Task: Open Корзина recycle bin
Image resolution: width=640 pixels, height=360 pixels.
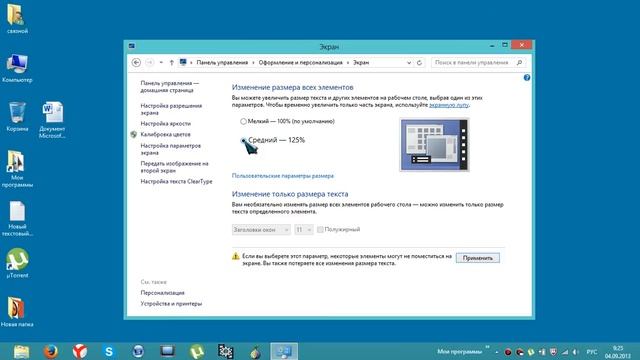Action: 17,117
